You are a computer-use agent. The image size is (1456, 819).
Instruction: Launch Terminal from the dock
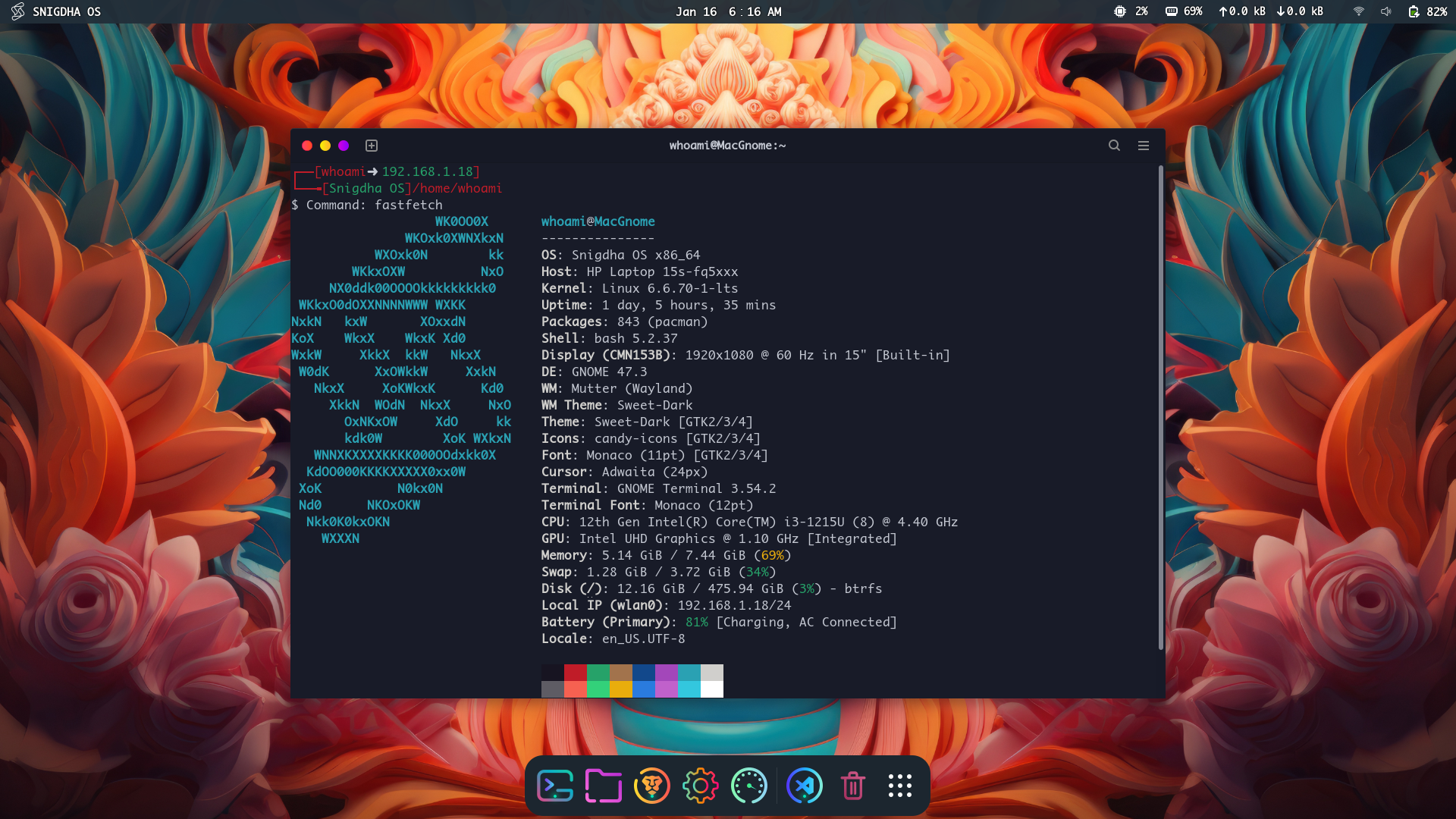(555, 786)
